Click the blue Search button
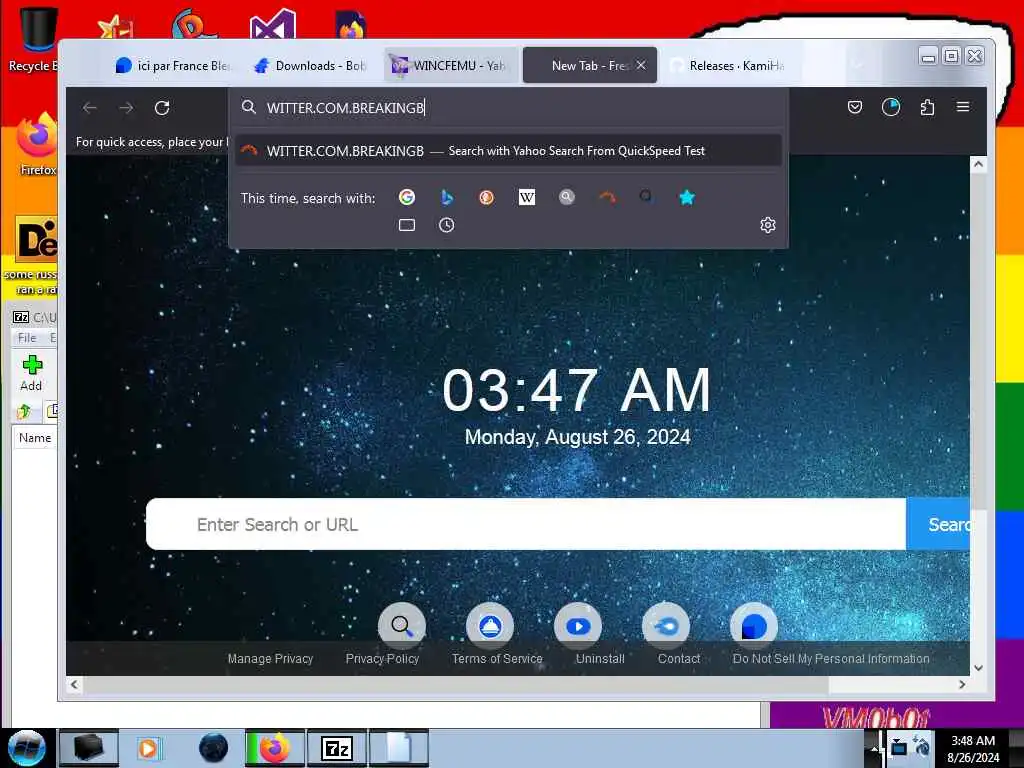The width and height of the screenshot is (1024, 768). click(x=938, y=524)
